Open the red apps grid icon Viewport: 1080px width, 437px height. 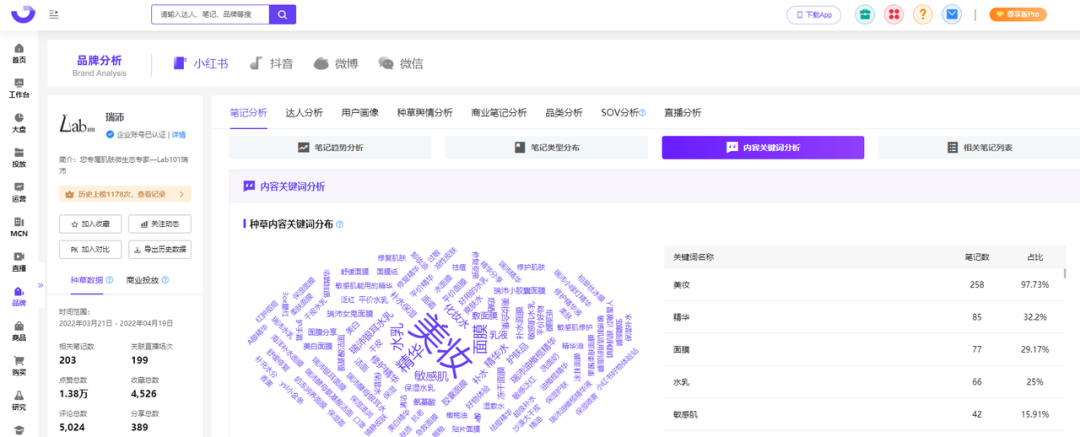coord(893,14)
